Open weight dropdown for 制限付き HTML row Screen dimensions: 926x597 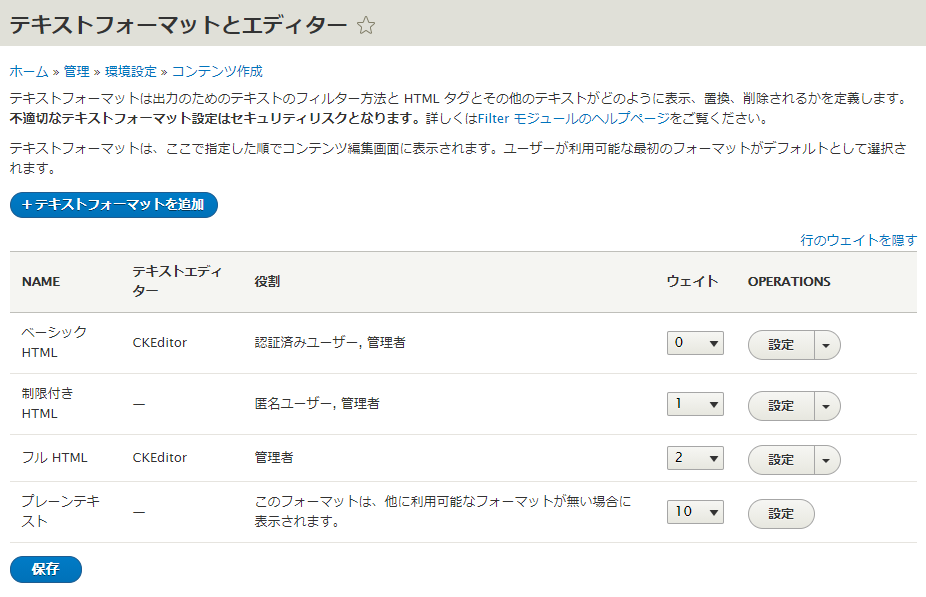(x=695, y=404)
